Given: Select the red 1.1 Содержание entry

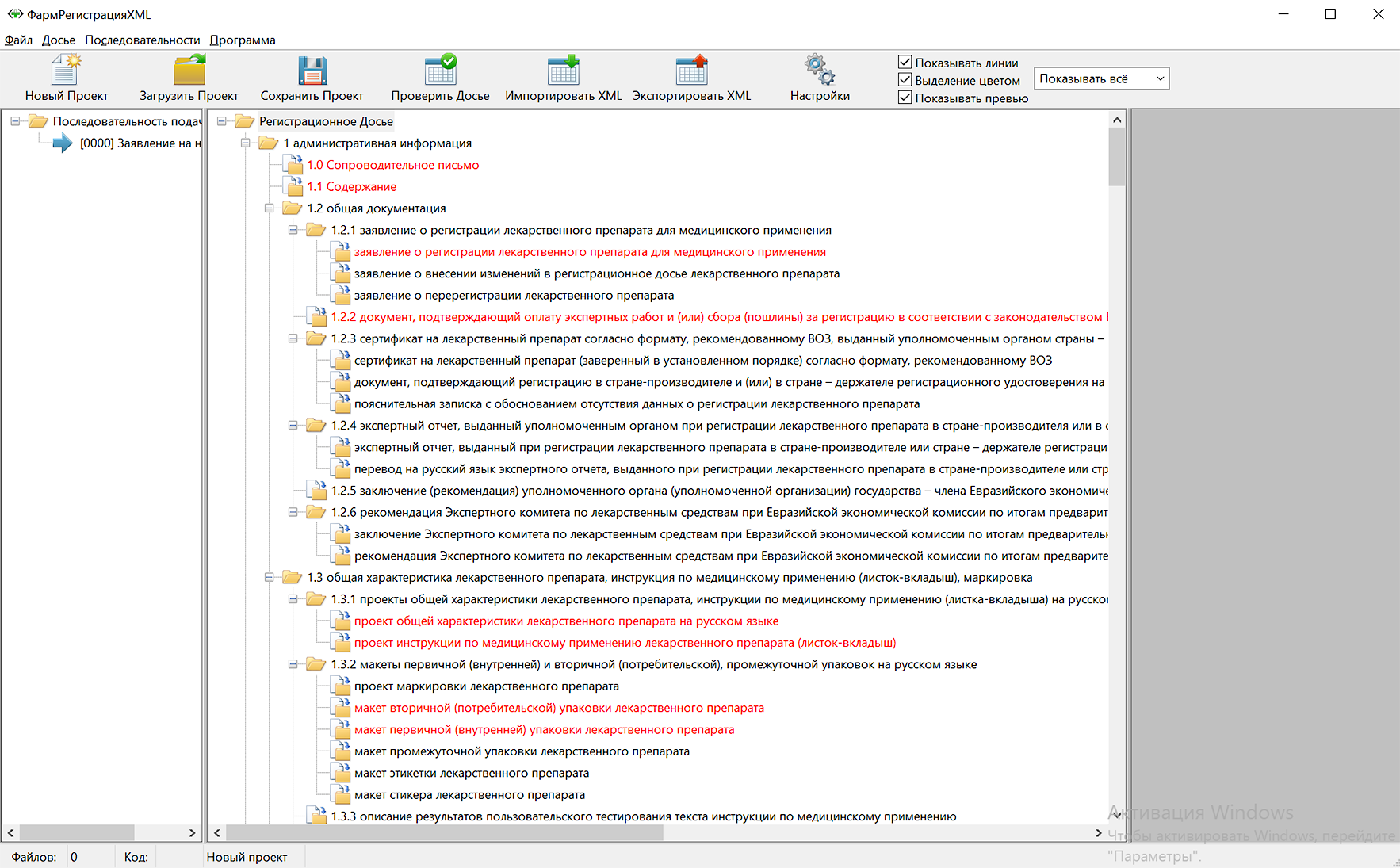Looking at the screenshot, I should coord(351,187).
